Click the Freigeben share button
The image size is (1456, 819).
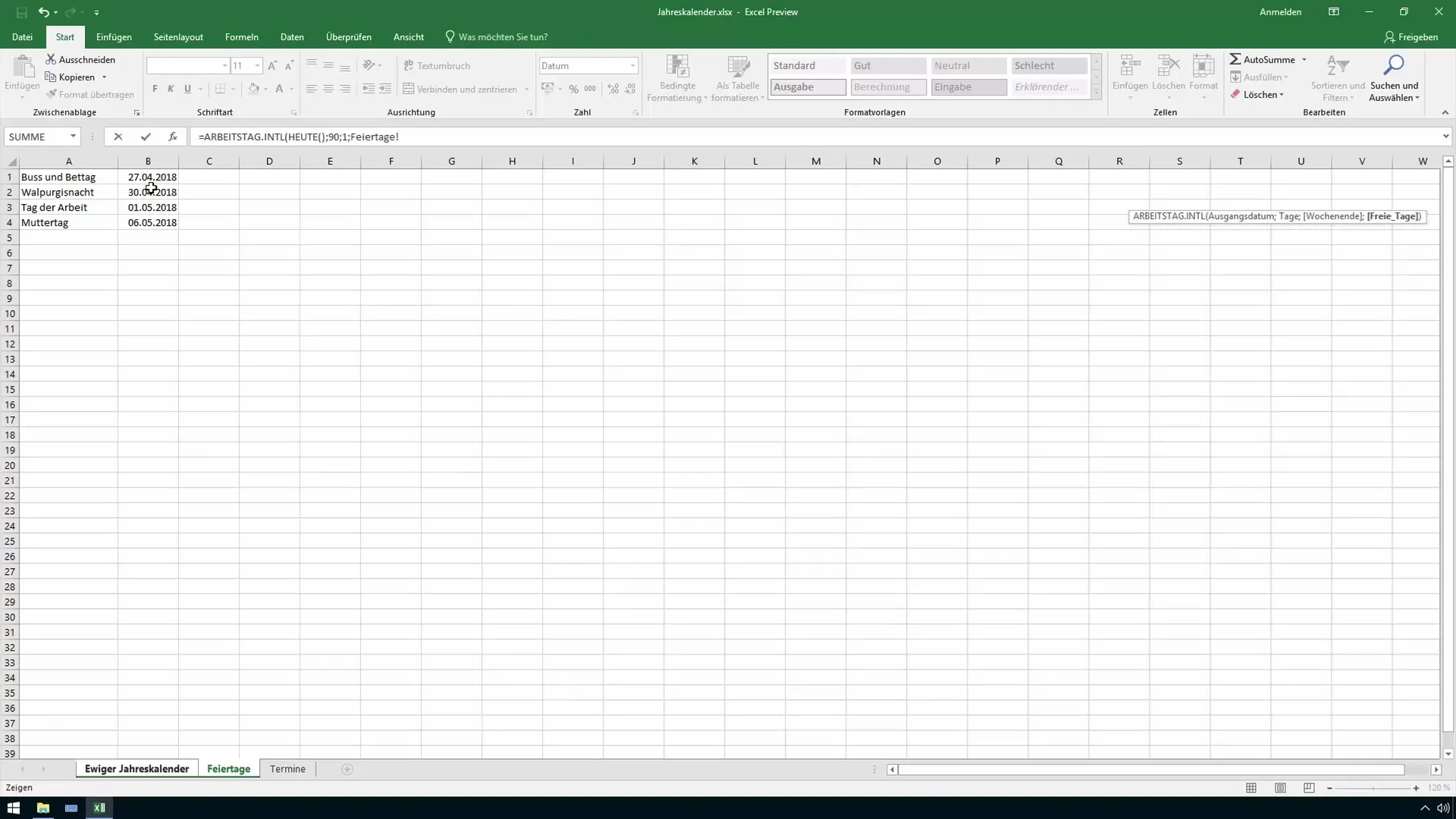(1410, 36)
